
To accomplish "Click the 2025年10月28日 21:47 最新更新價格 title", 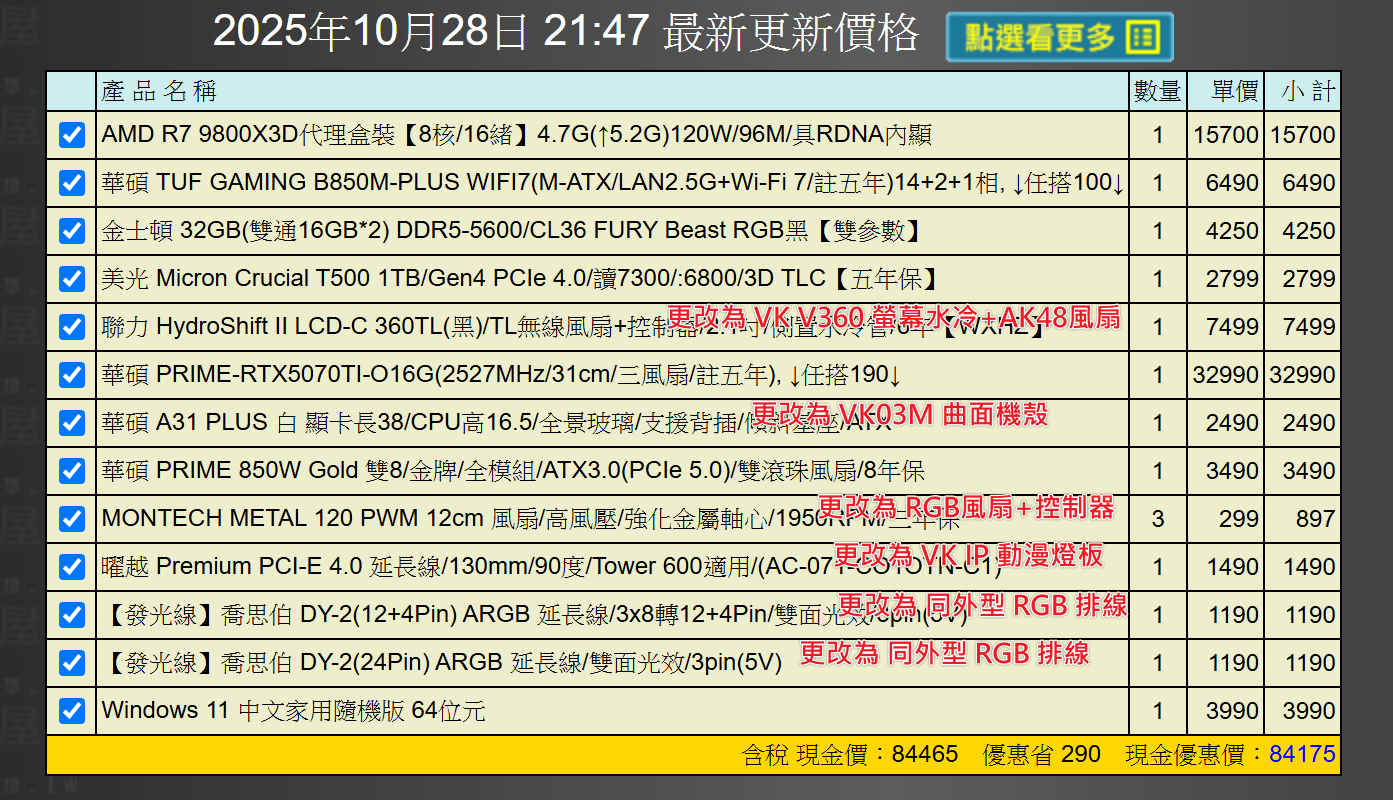I will pos(566,32).
